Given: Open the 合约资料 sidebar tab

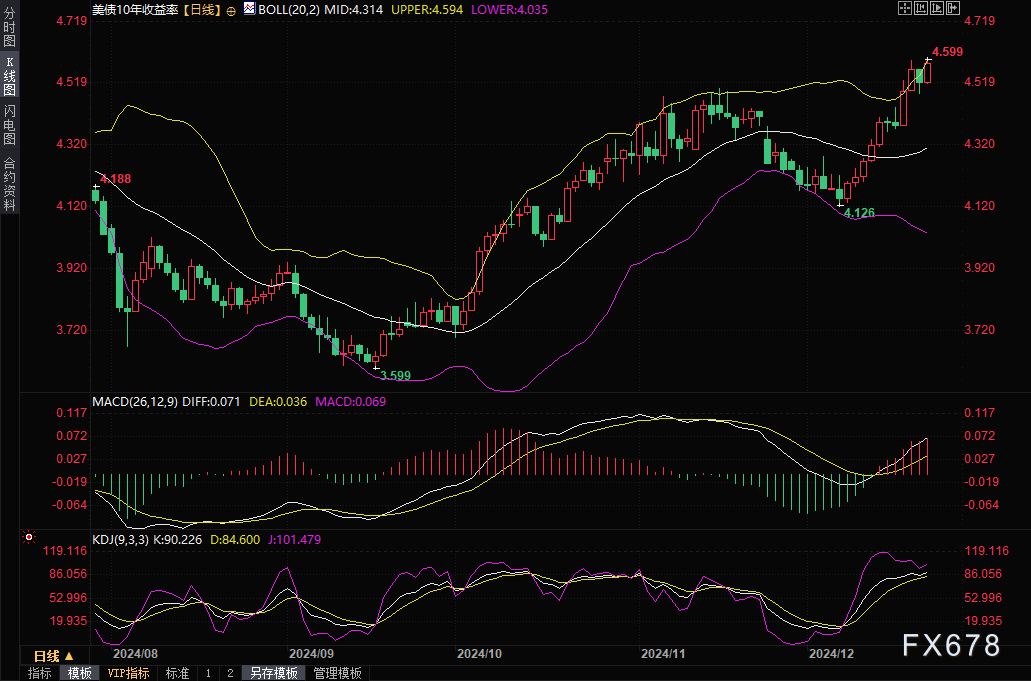Looking at the screenshot, I should 9,183.
